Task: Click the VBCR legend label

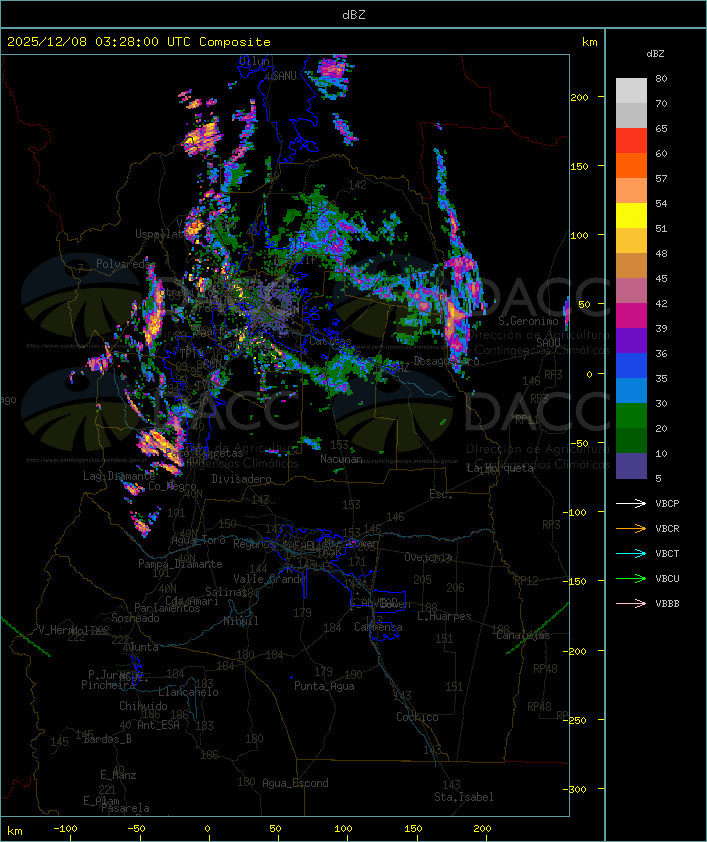Action: (667, 528)
